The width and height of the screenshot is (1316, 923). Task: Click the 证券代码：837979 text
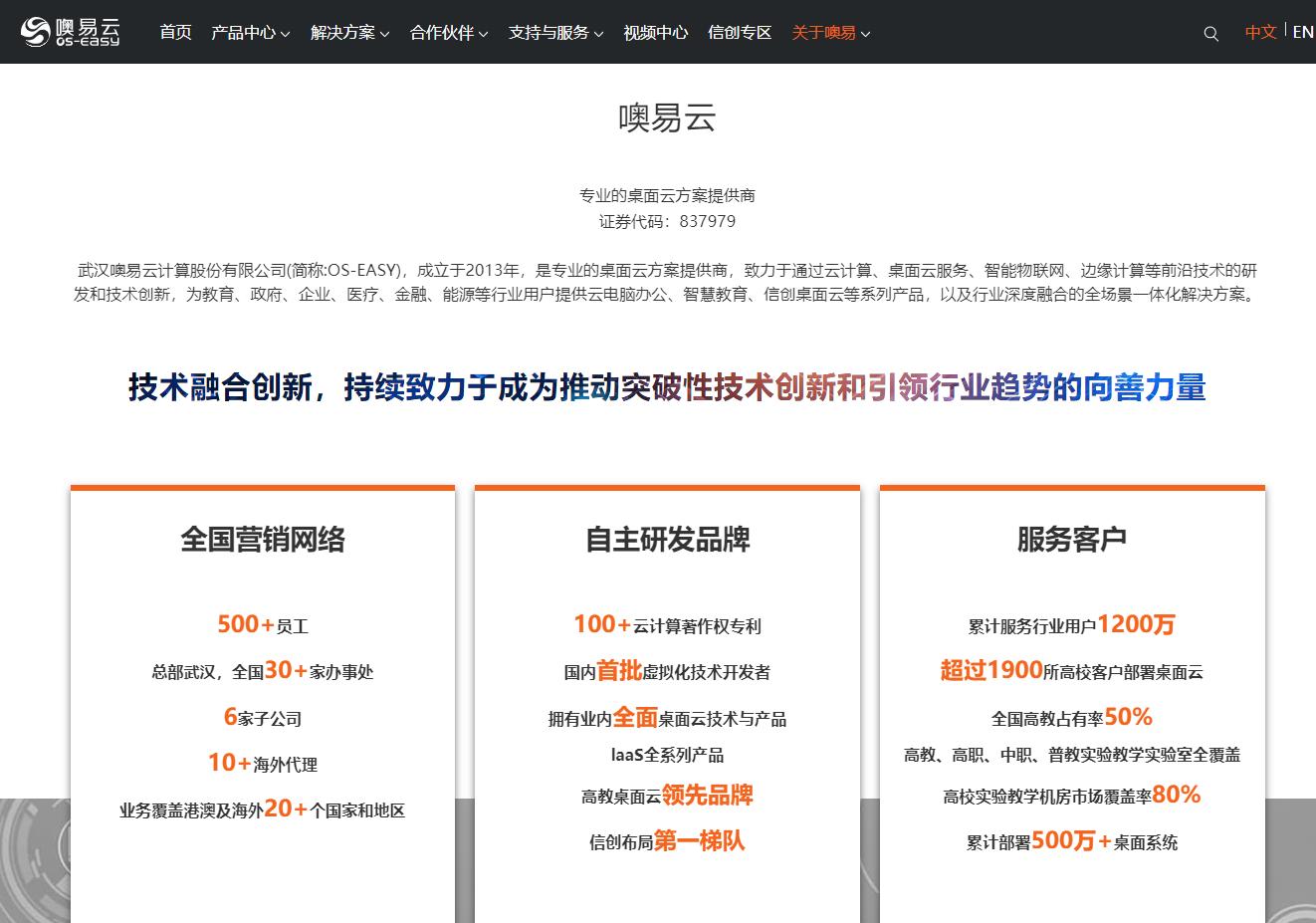click(x=667, y=221)
